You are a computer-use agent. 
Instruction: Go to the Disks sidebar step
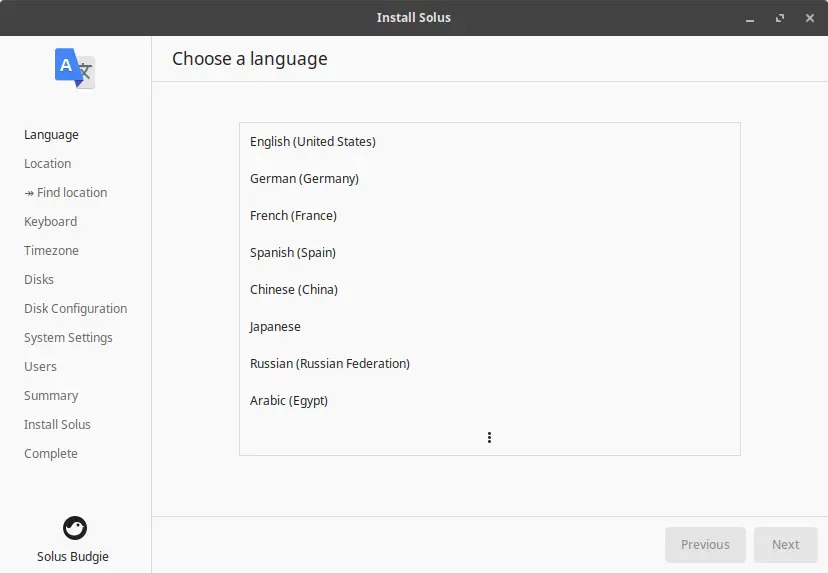[39, 279]
